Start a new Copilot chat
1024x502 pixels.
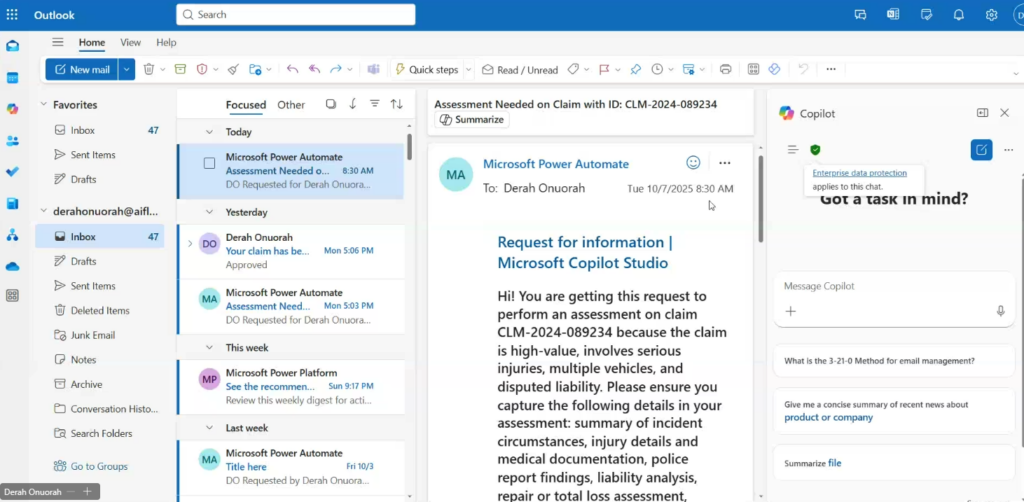click(x=981, y=150)
